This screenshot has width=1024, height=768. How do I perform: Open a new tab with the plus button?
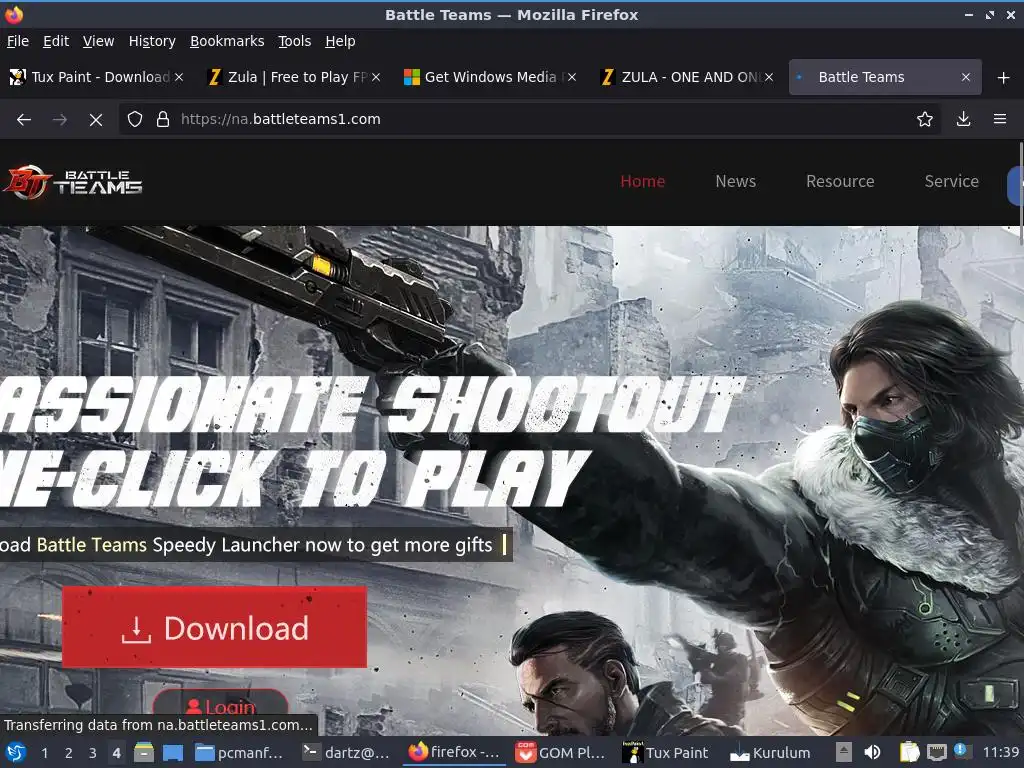pos(1004,78)
